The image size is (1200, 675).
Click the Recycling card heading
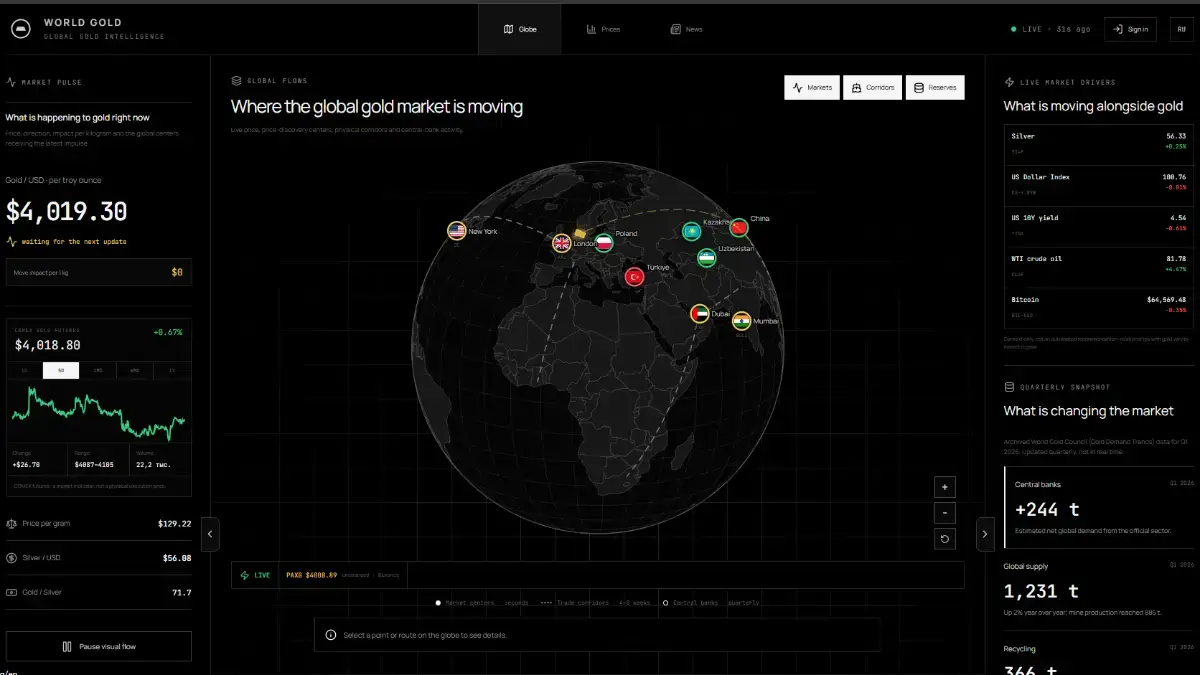pyautogui.click(x=1020, y=649)
